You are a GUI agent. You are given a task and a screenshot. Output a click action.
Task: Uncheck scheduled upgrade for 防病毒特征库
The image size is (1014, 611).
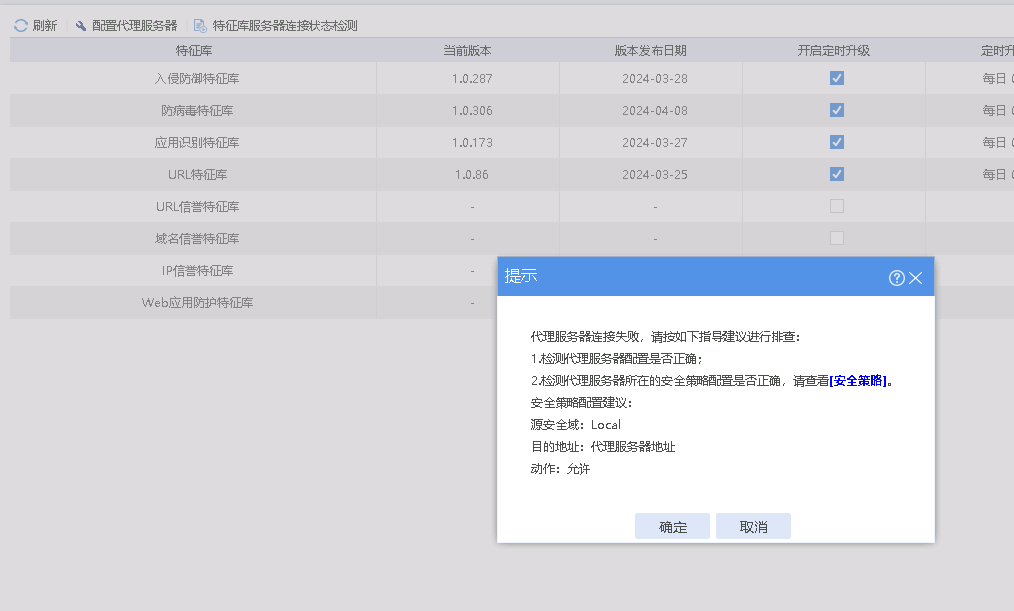(x=837, y=110)
